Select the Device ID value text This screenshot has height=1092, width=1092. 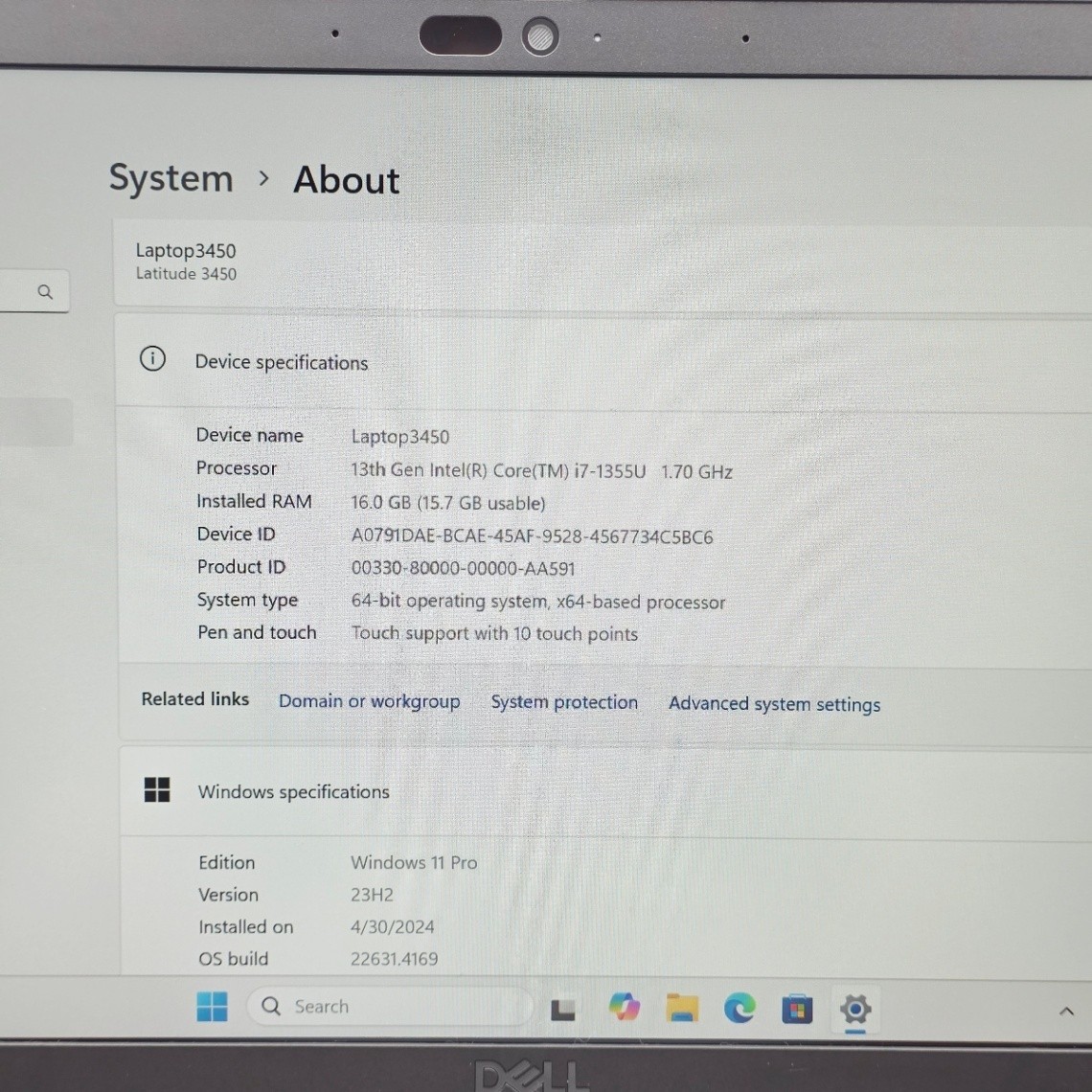click(532, 536)
